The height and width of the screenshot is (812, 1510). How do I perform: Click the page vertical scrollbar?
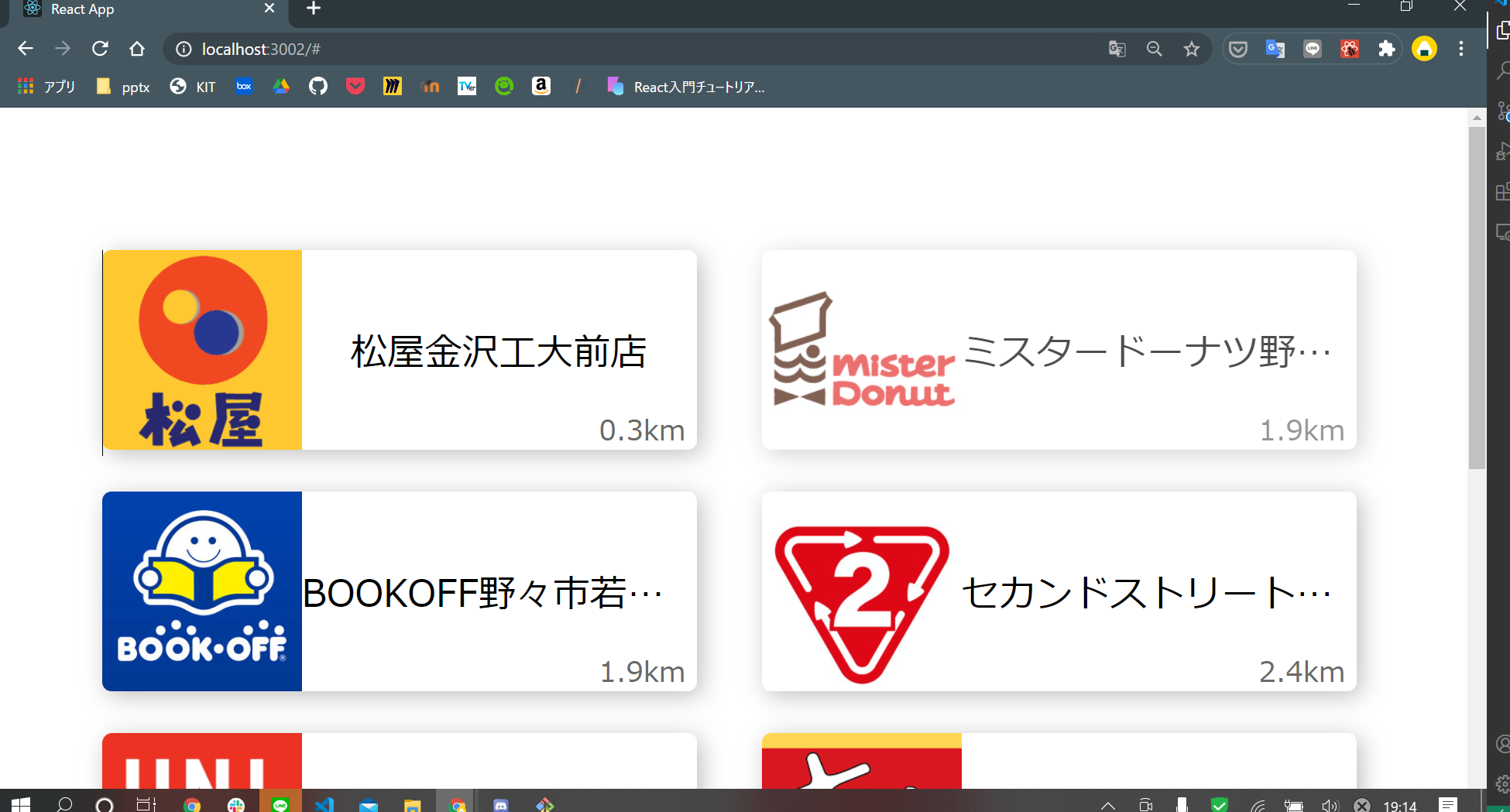click(x=1477, y=298)
